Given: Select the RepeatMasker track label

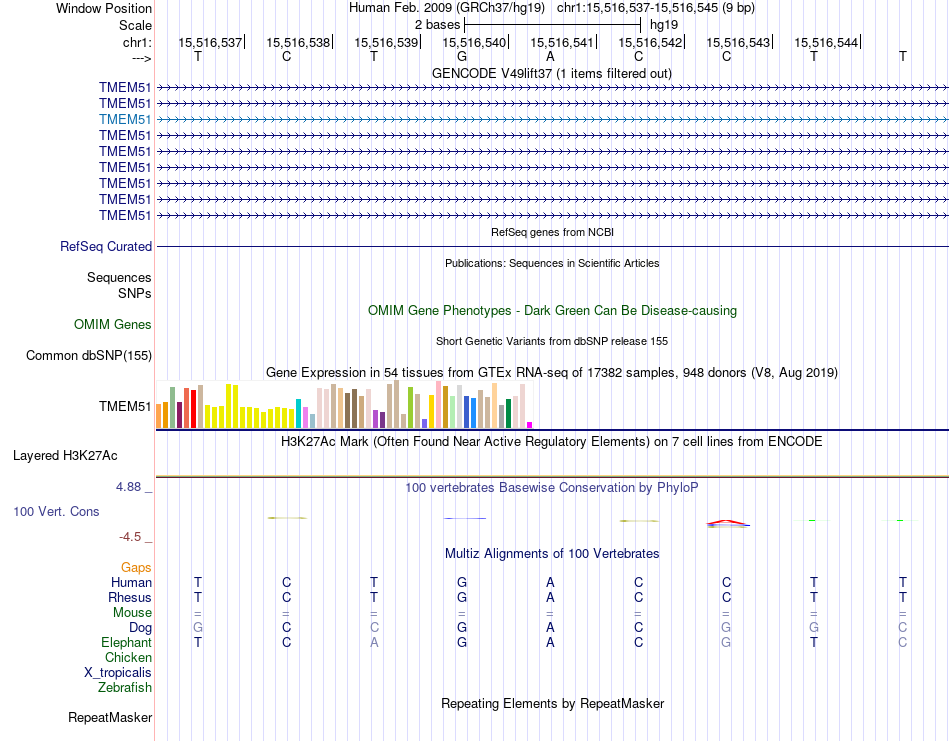Looking at the screenshot, I should (110, 717).
